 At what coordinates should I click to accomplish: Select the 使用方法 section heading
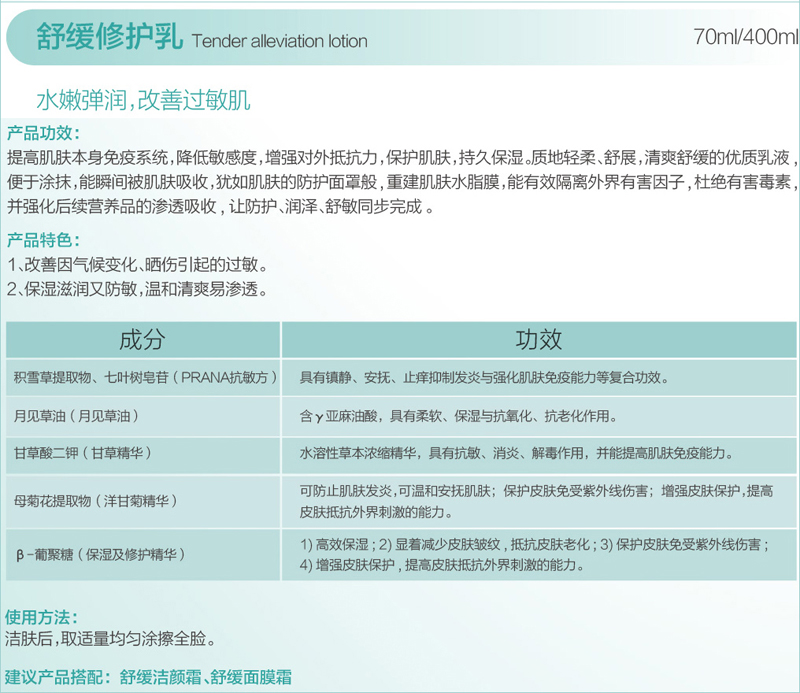pyautogui.click(x=44, y=616)
